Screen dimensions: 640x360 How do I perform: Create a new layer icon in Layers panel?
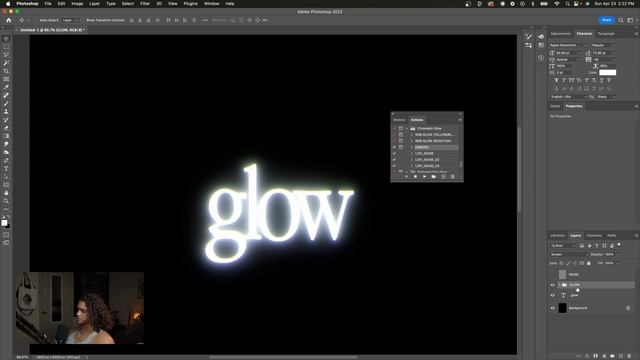click(621, 356)
